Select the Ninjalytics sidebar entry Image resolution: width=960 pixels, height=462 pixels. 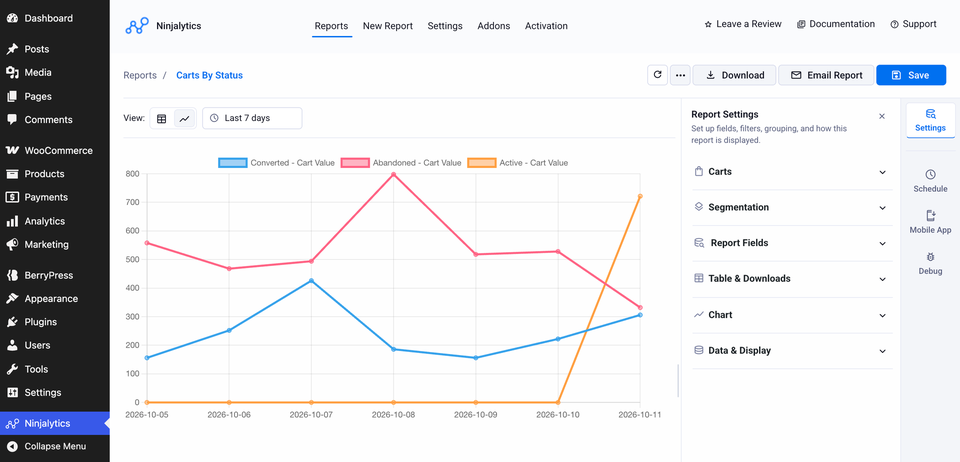coord(54,423)
